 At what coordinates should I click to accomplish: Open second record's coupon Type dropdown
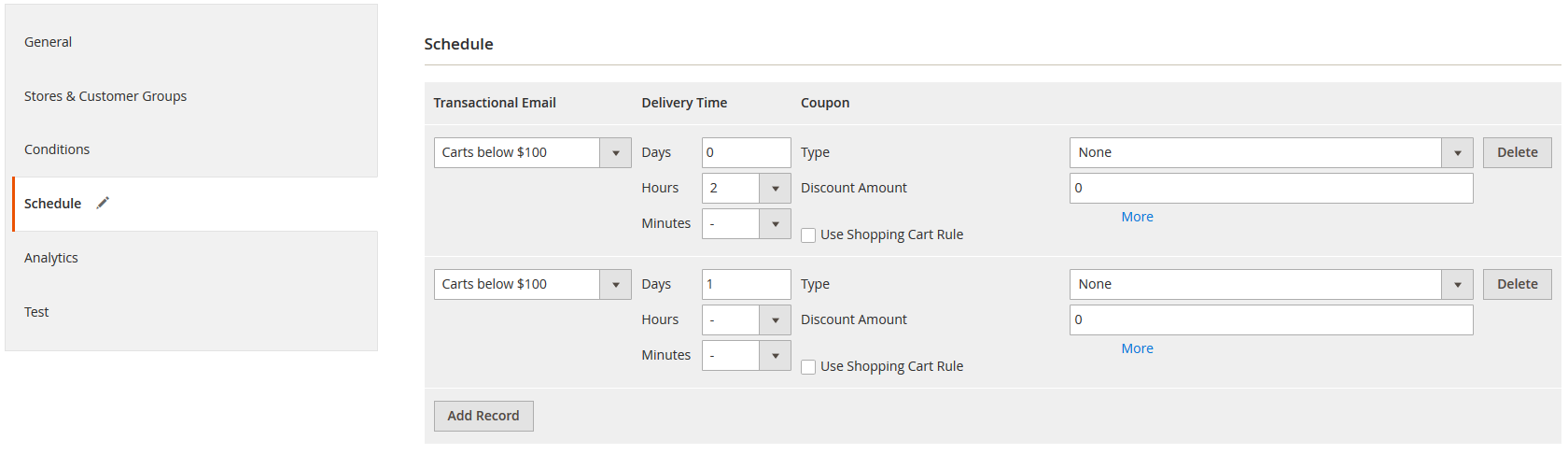pos(1457,285)
